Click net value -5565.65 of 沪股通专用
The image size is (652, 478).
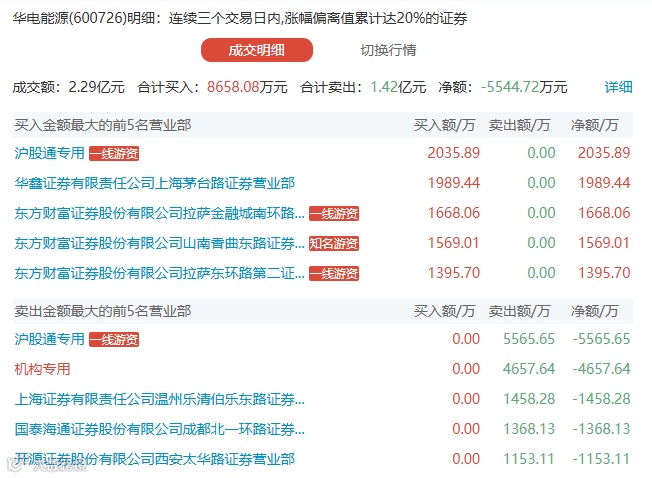[x=601, y=339]
